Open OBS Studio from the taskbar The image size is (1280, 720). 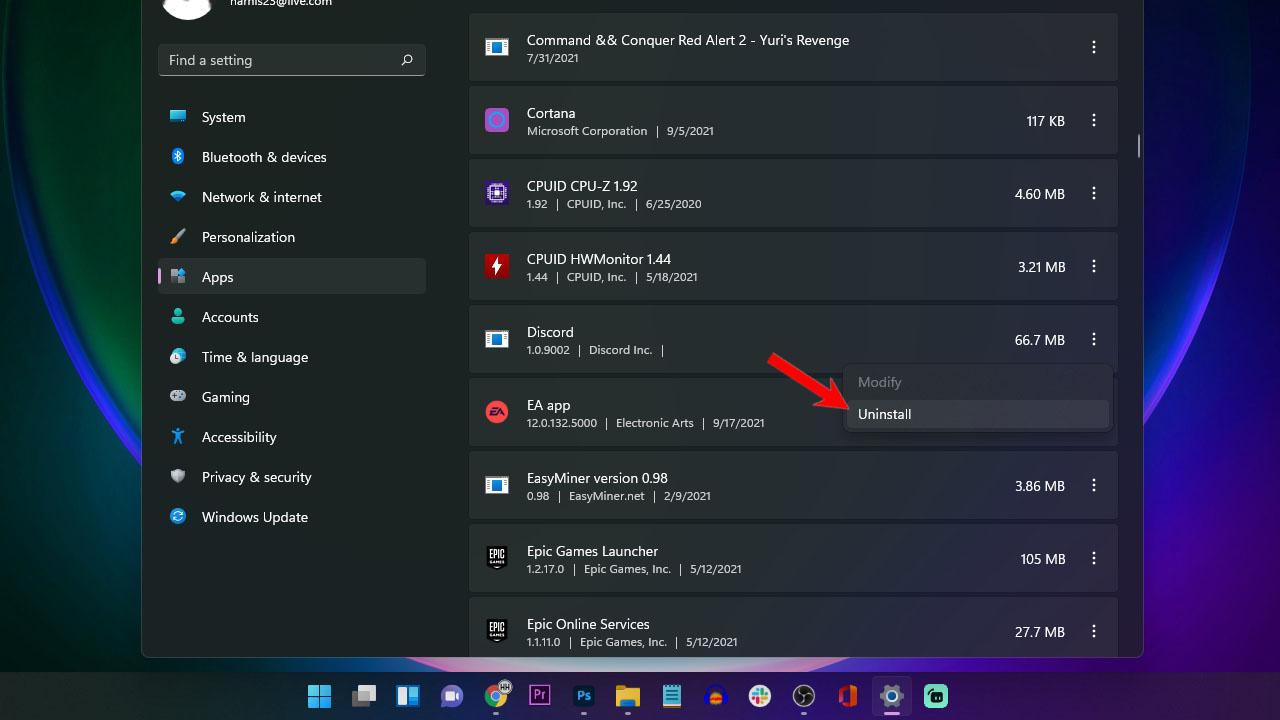point(803,695)
